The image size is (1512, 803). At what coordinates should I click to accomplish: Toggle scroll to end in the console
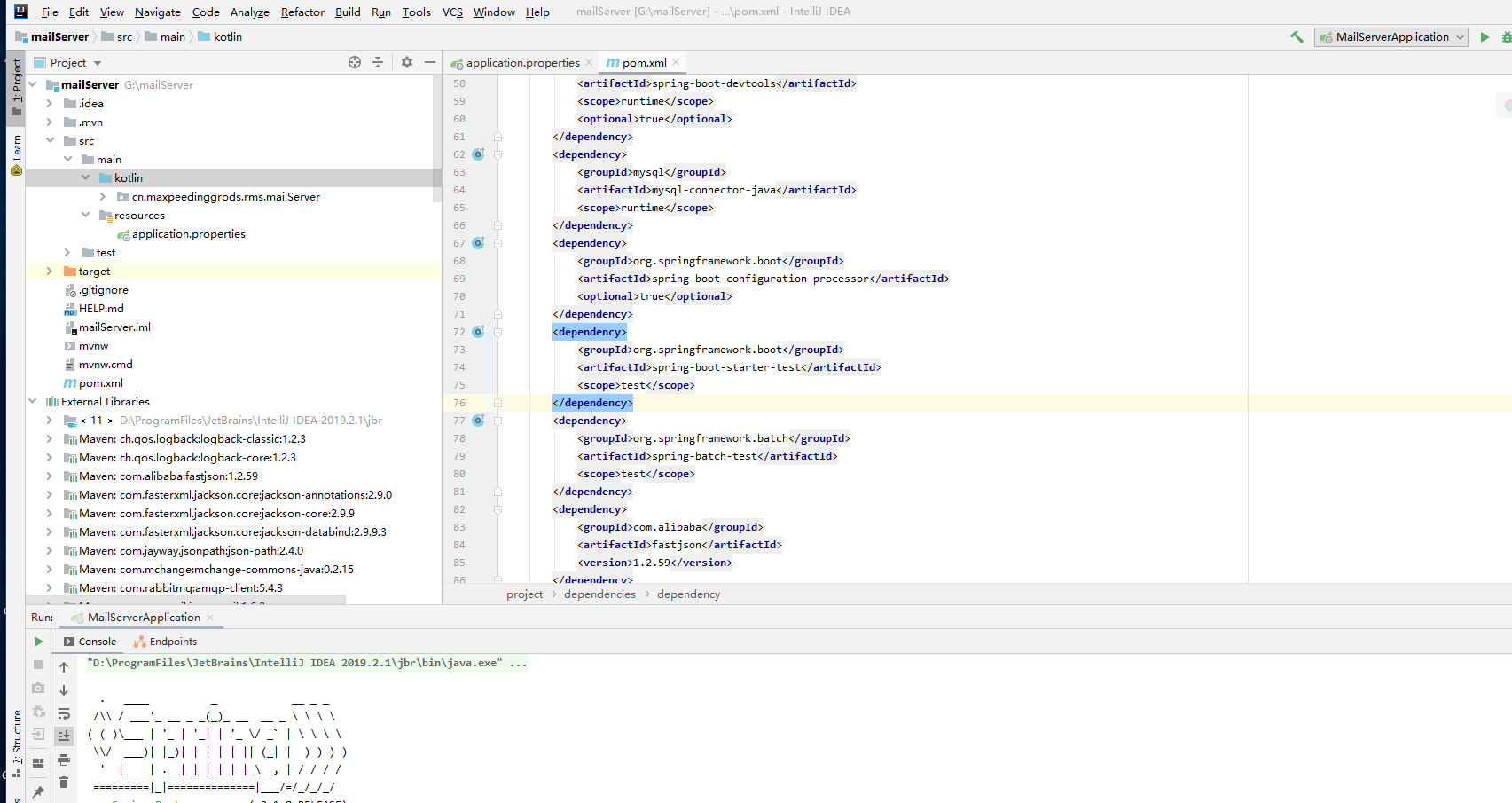tap(64, 736)
